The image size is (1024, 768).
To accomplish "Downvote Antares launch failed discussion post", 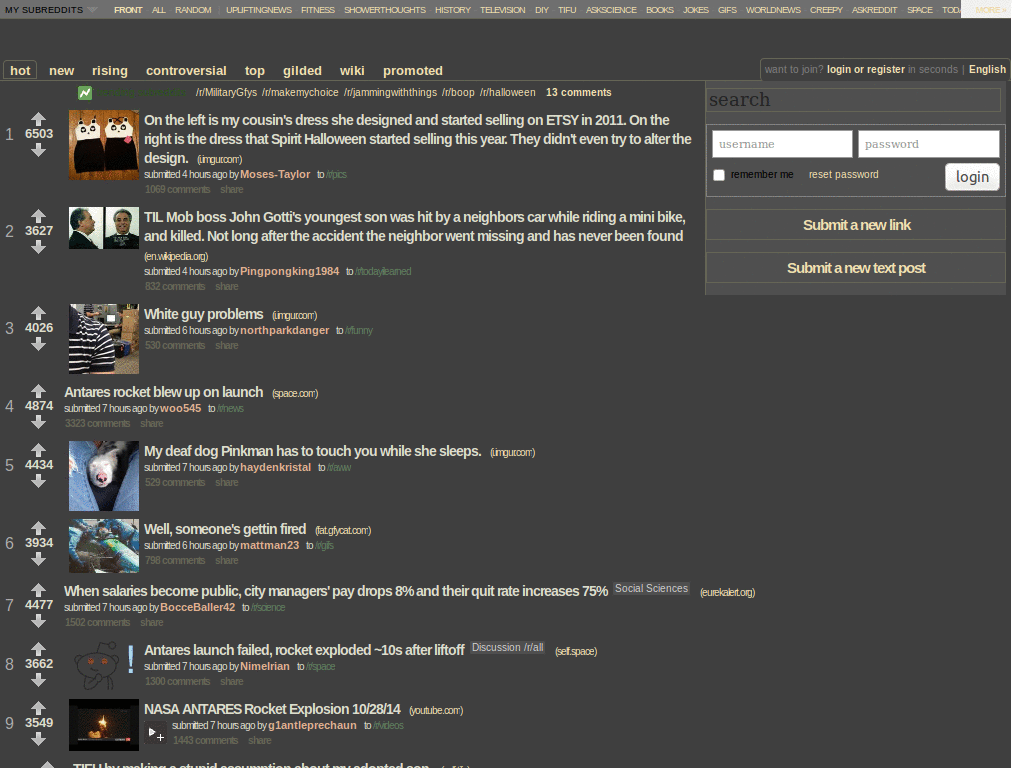I will click(39, 680).
